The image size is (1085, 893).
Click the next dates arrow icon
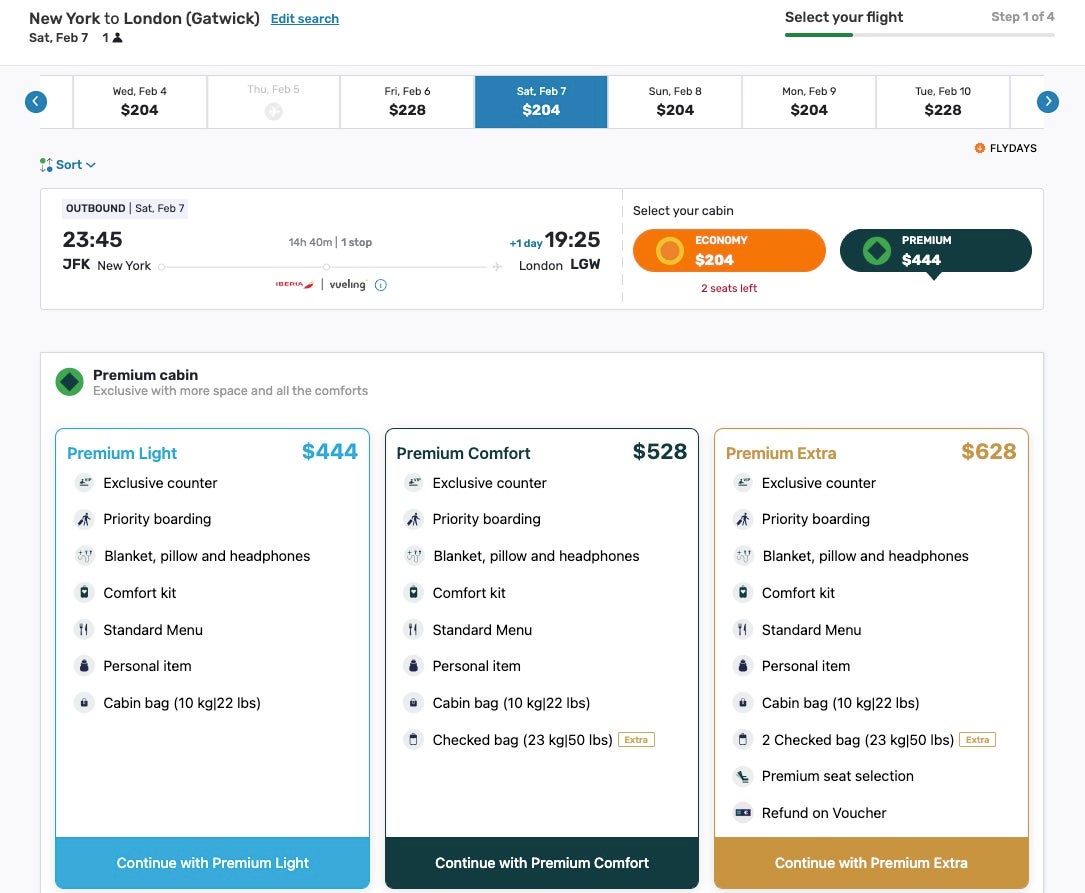pos(1047,101)
